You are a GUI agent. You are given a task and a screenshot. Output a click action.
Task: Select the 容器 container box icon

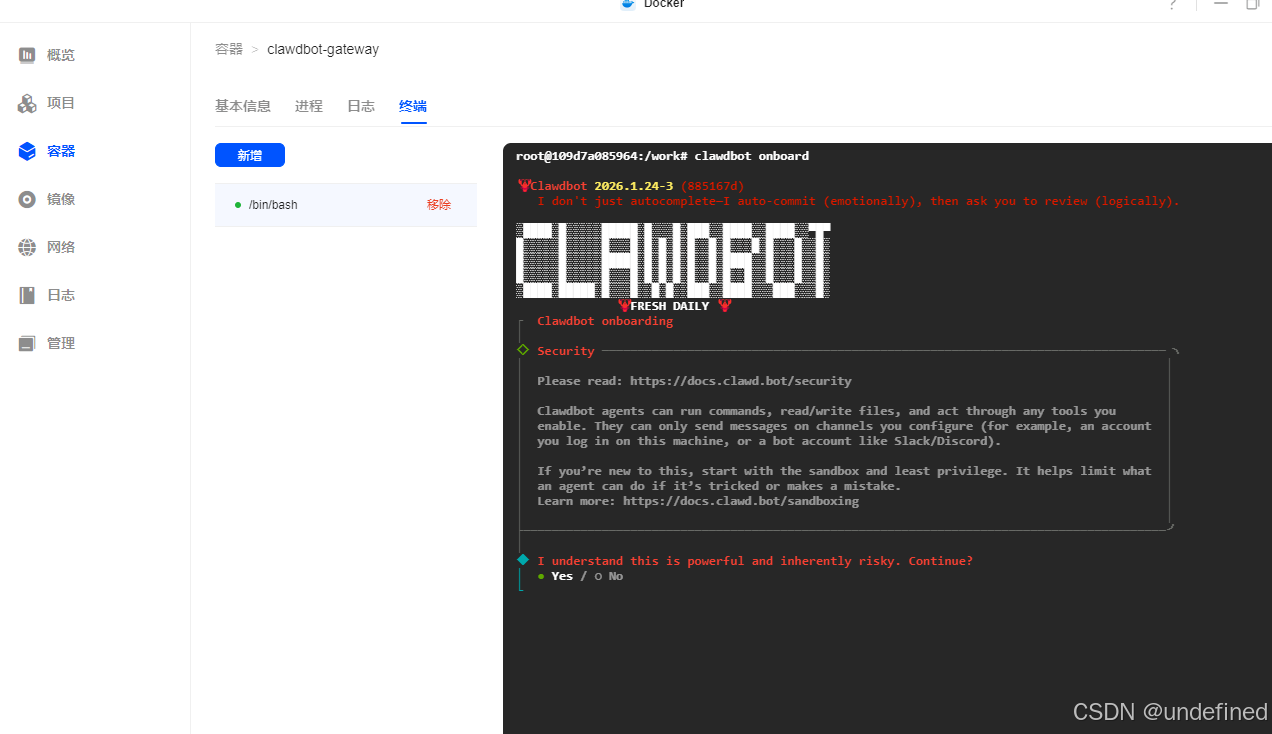(x=27, y=151)
